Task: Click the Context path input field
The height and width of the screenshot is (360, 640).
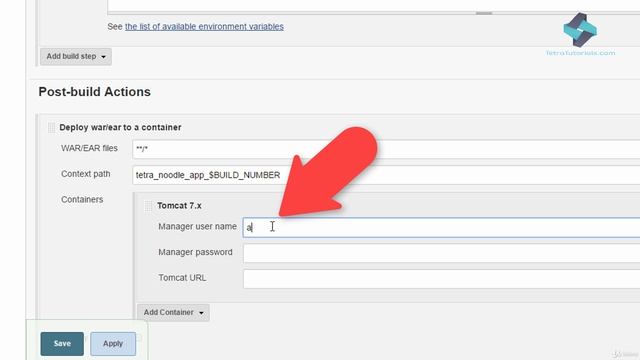Action: pos(386,175)
